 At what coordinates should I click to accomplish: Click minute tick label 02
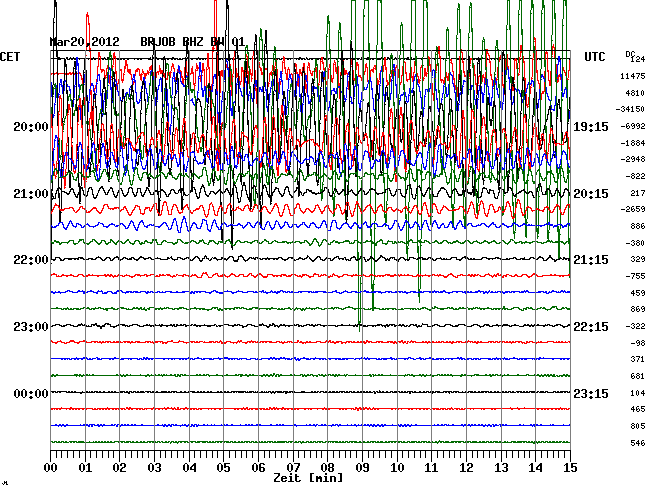(119, 467)
